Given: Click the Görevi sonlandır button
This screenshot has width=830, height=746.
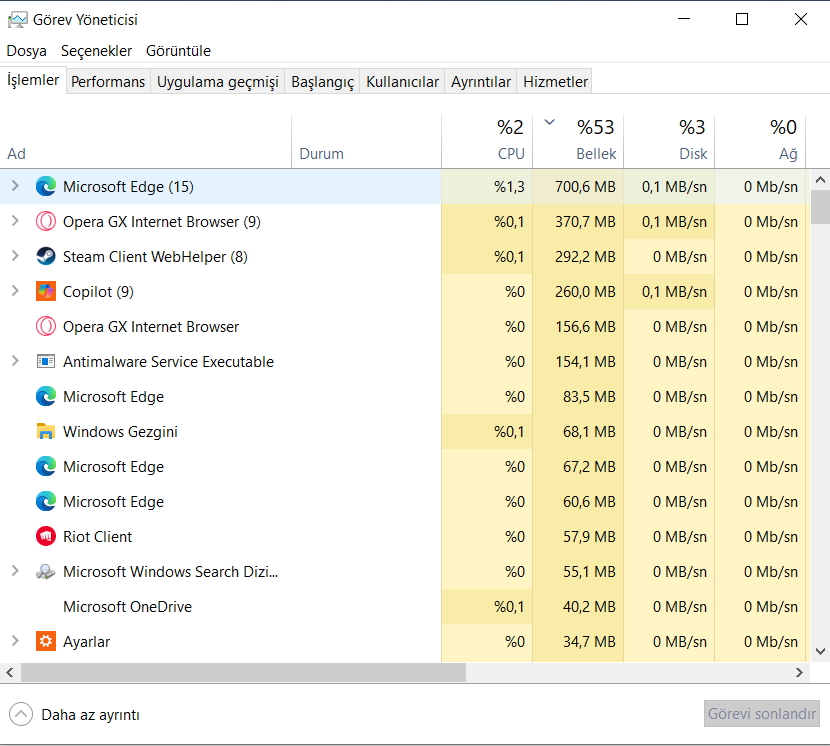Looking at the screenshot, I should click(762, 714).
